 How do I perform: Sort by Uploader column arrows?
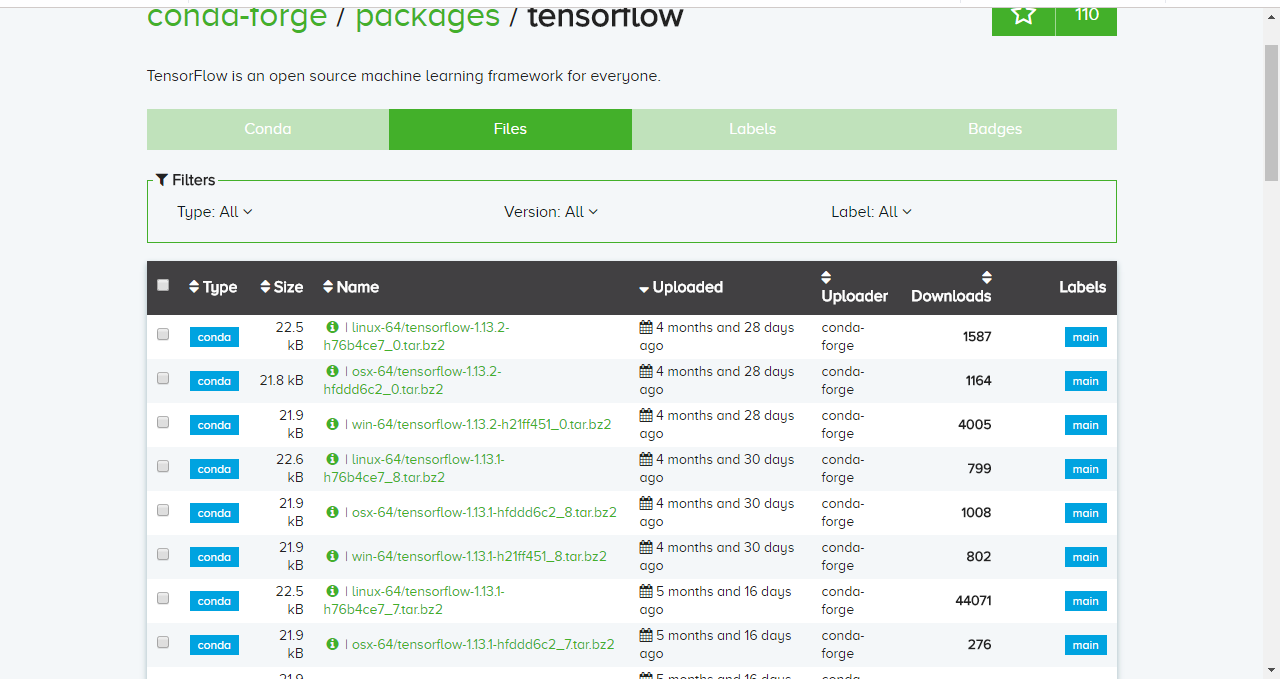(x=826, y=277)
